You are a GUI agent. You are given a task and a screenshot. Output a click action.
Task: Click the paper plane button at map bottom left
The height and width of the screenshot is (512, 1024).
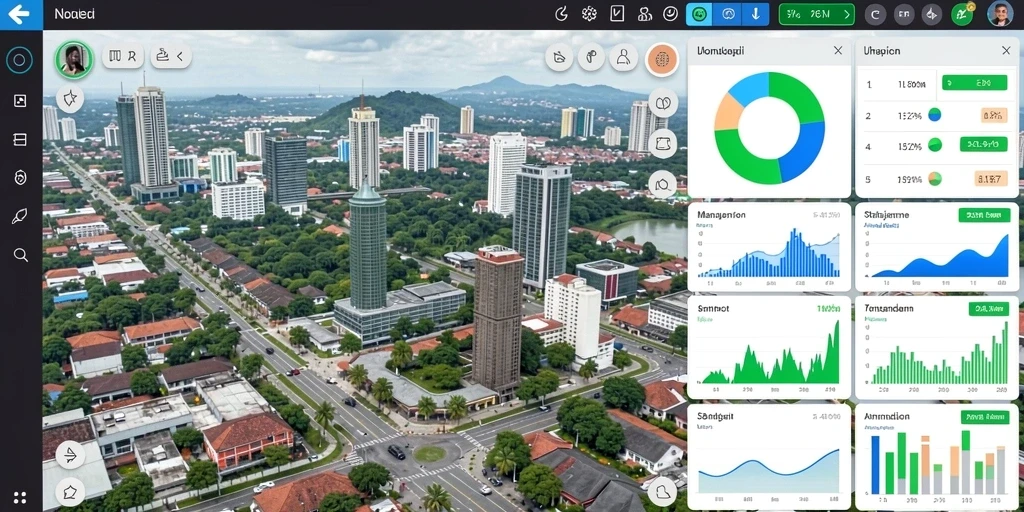point(70,455)
